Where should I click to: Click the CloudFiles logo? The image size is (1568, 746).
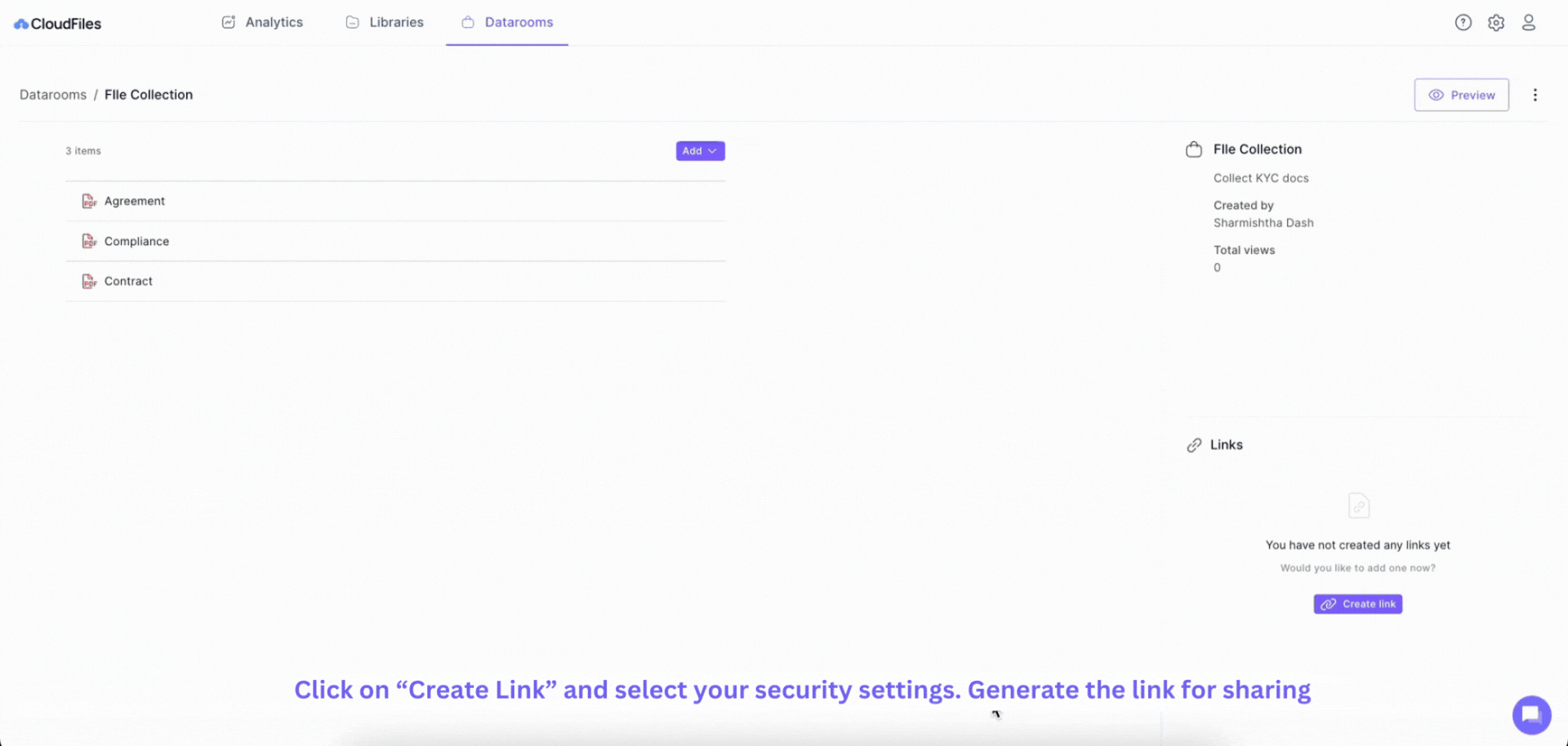pyautogui.click(x=56, y=23)
